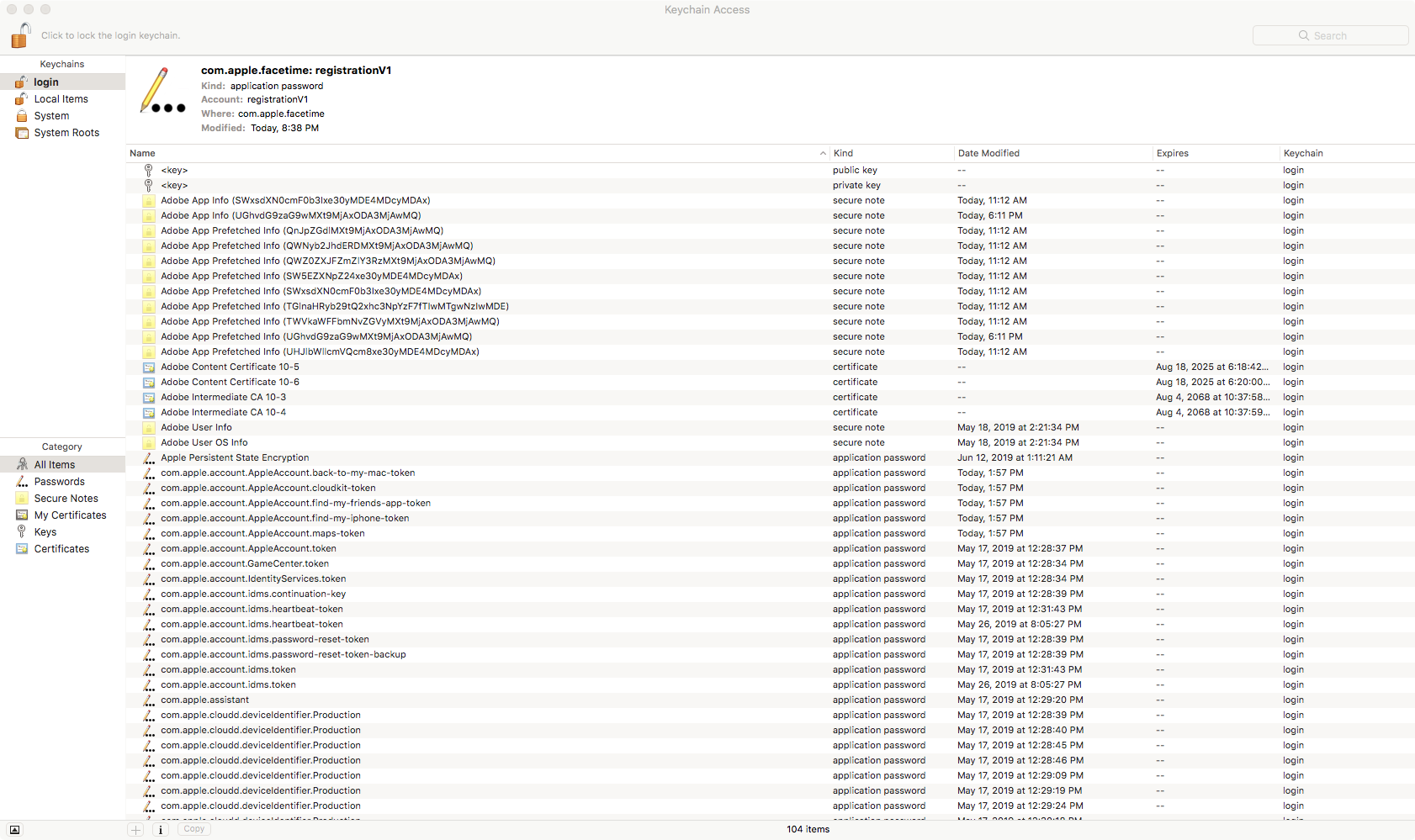This screenshot has height=840, width=1415.
Task: Select the All Items category icon
Action: coord(20,464)
